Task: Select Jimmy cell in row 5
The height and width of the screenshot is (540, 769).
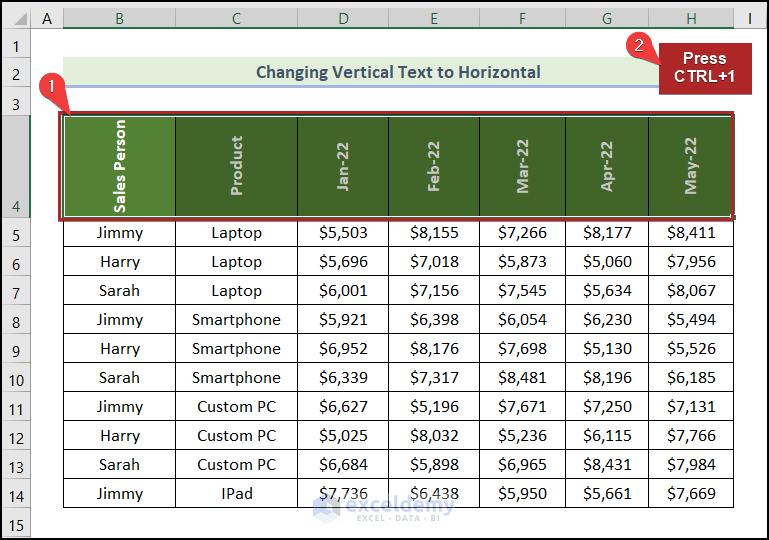Action: 119,232
